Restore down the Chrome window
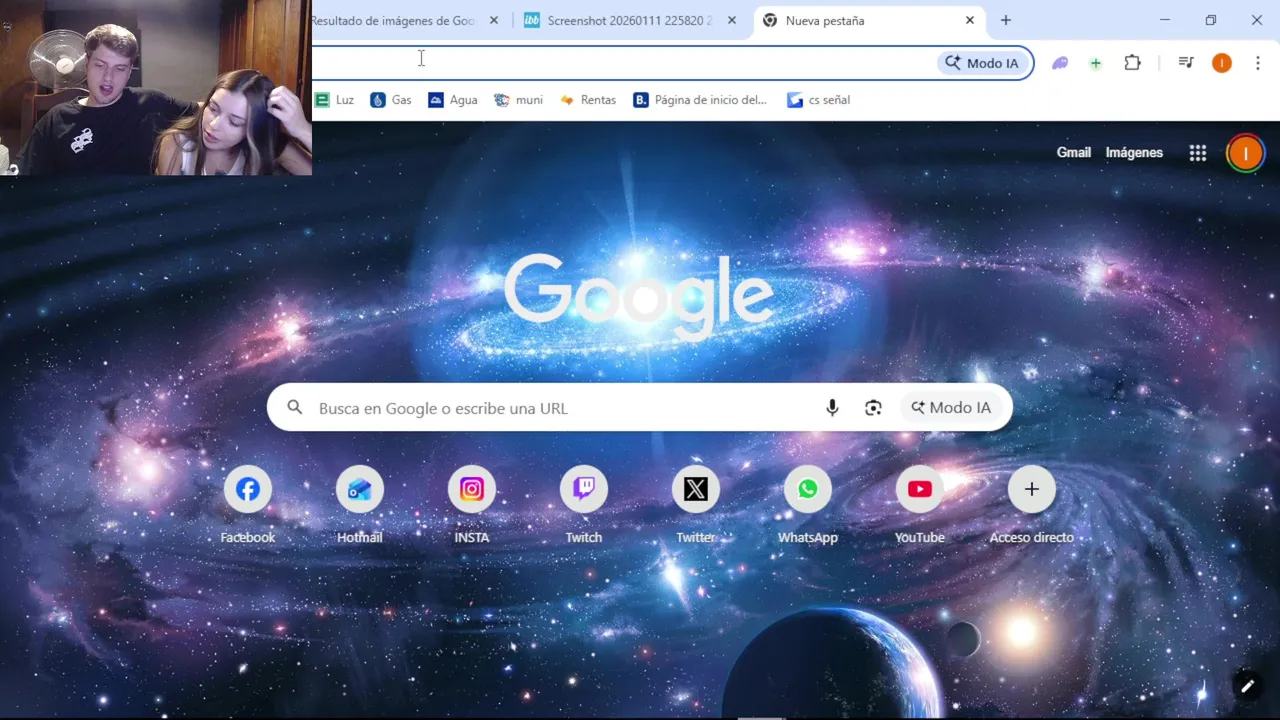 pos(1211,20)
